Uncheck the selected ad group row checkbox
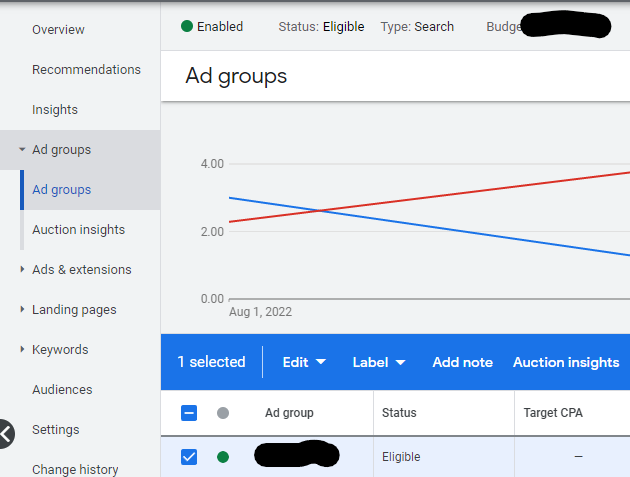The width and height of the screenshot is (630, 477). pos(189,457)
